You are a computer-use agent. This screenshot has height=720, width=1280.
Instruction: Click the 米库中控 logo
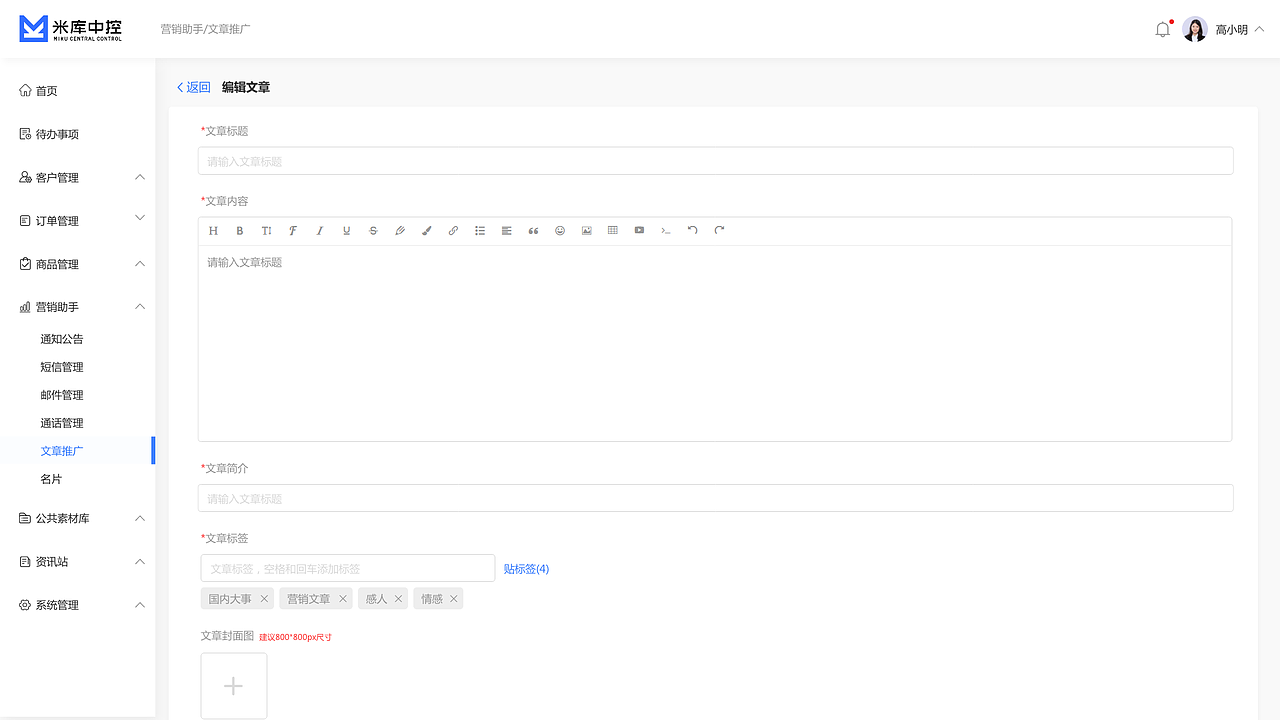pos(71,29)
